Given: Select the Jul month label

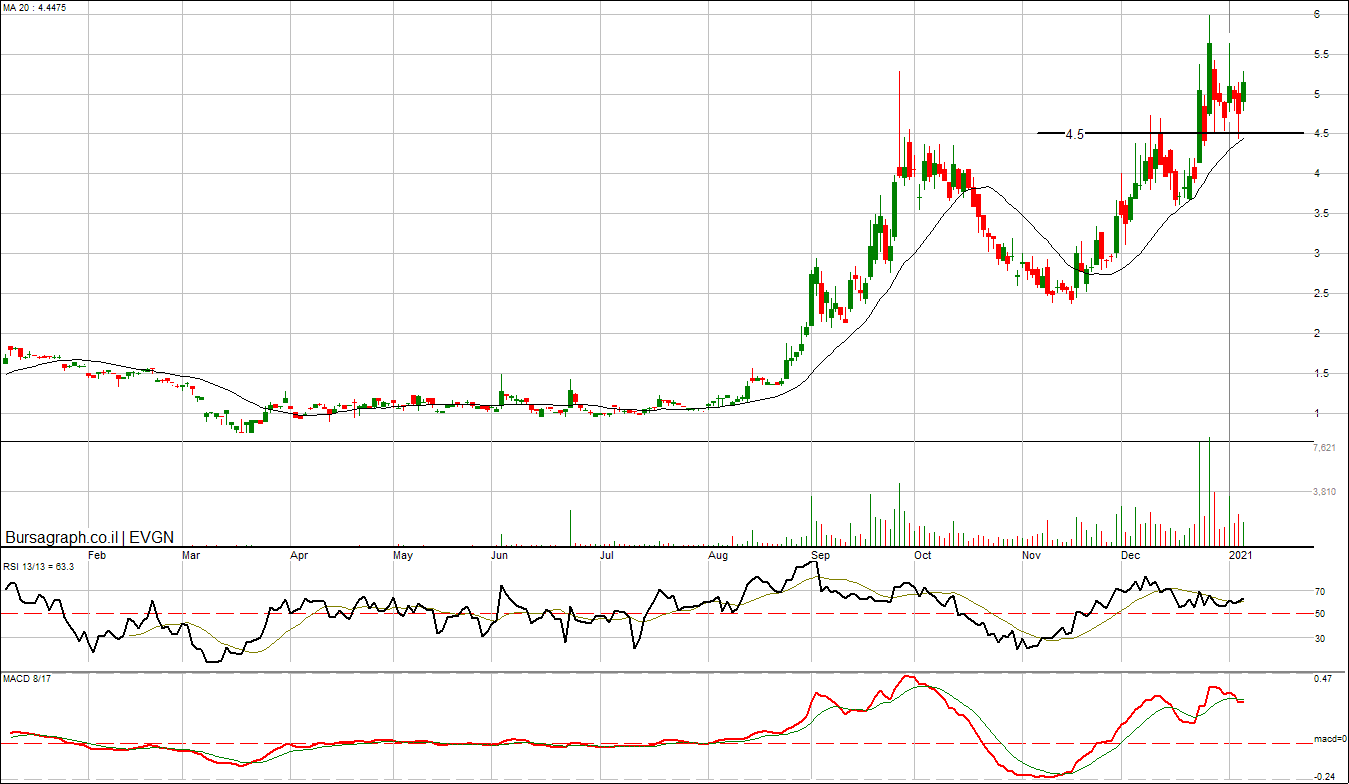Looking at the screenshot, I should [606, 554].
